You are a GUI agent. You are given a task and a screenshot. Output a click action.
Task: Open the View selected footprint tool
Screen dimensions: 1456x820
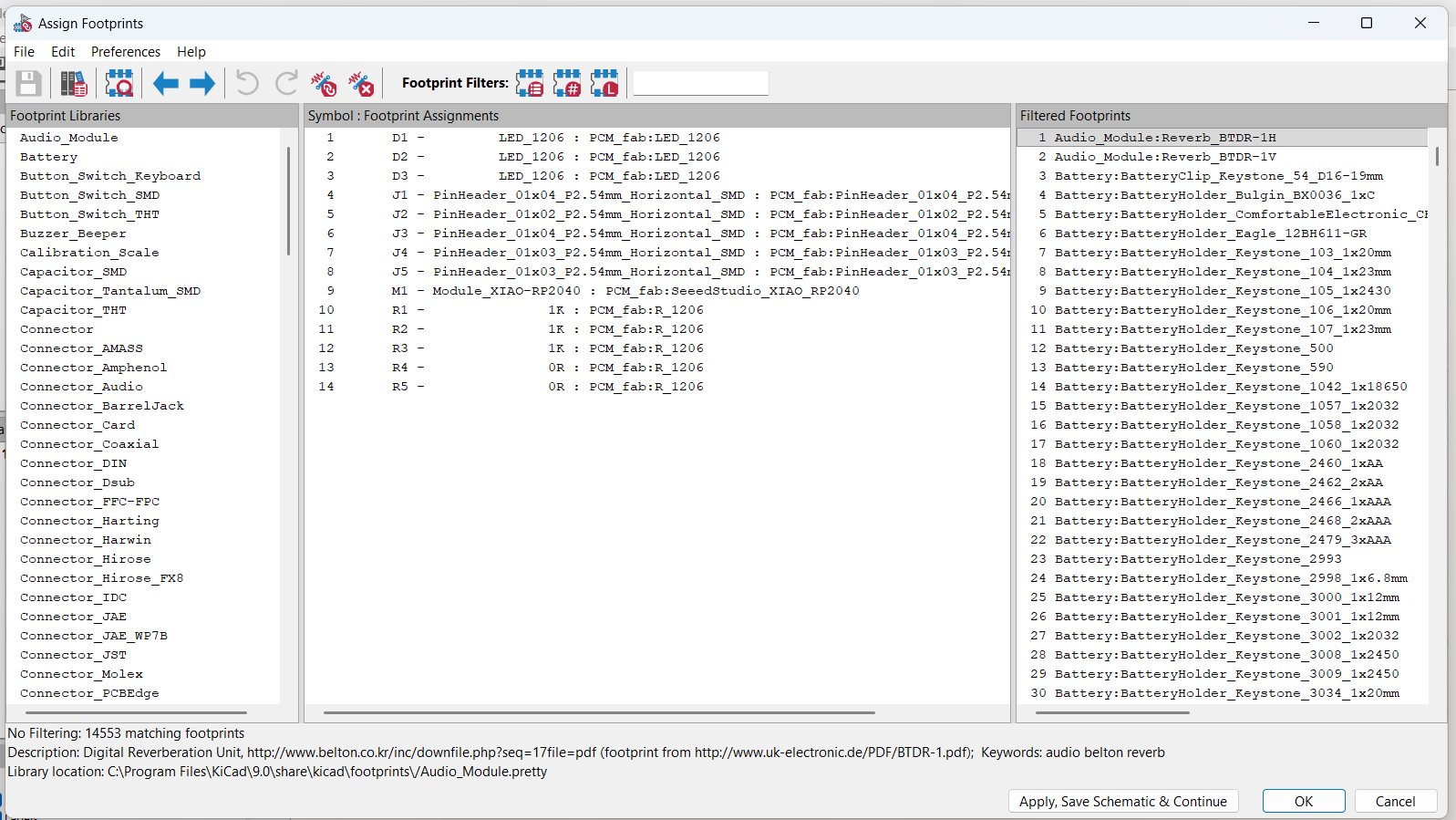119,83
